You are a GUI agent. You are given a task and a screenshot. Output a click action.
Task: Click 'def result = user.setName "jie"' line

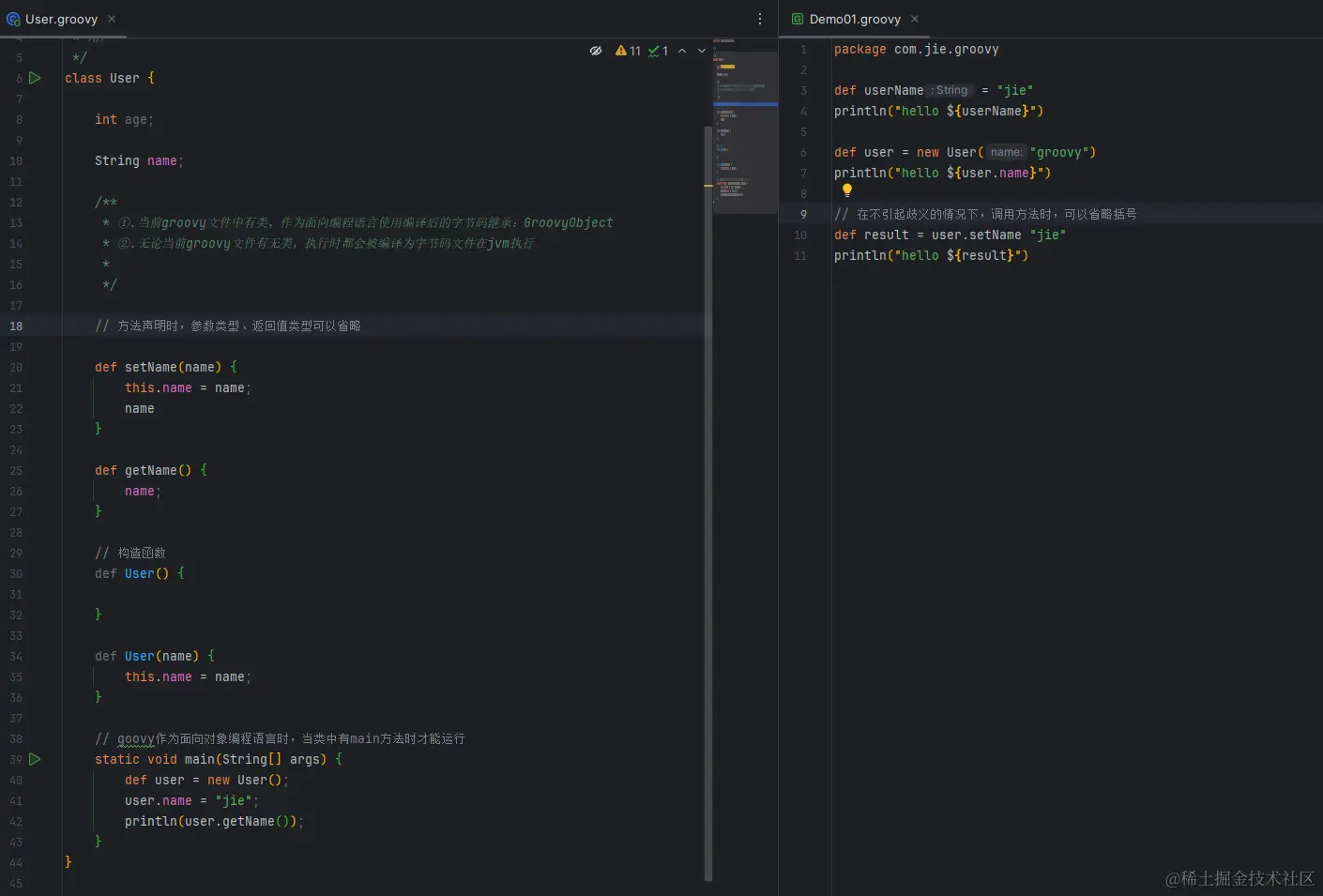(x=950, y=235)
